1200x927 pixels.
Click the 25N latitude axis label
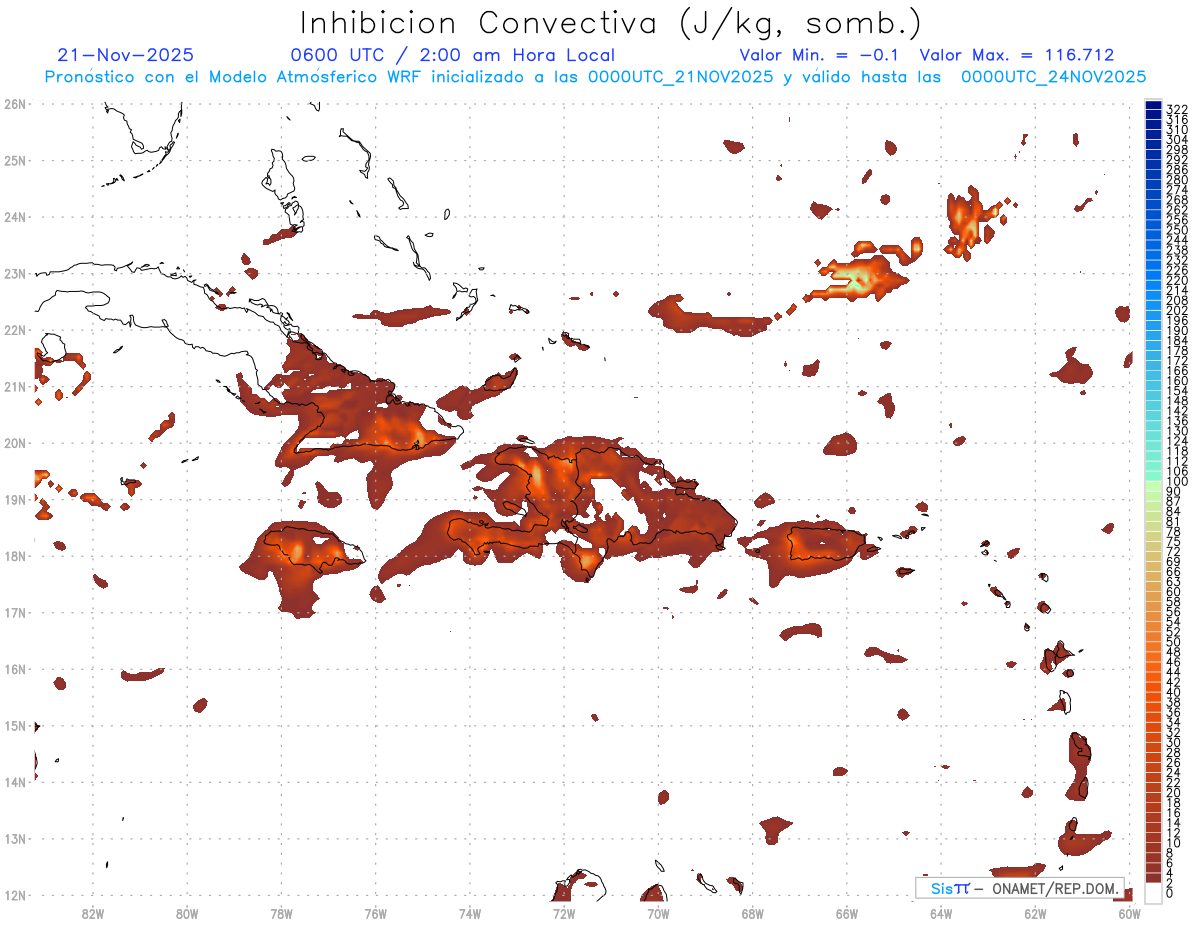click(15, 160)
